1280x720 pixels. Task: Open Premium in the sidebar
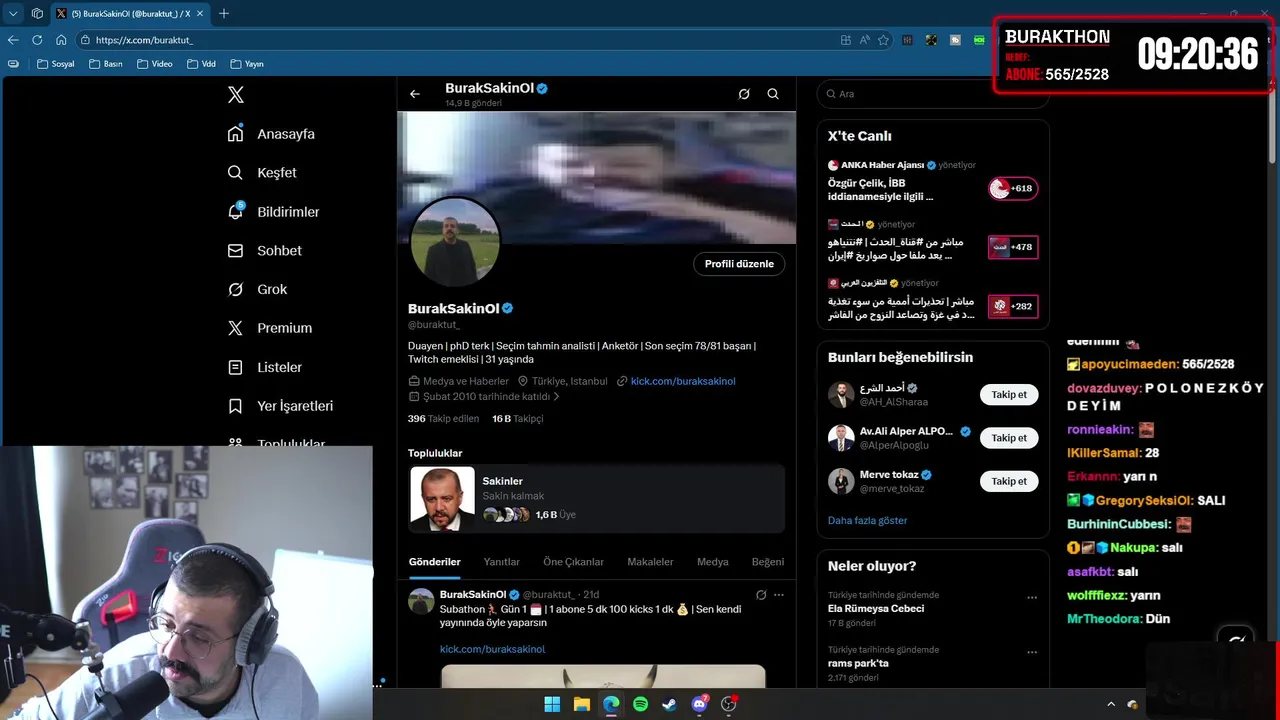click(269, 328)
